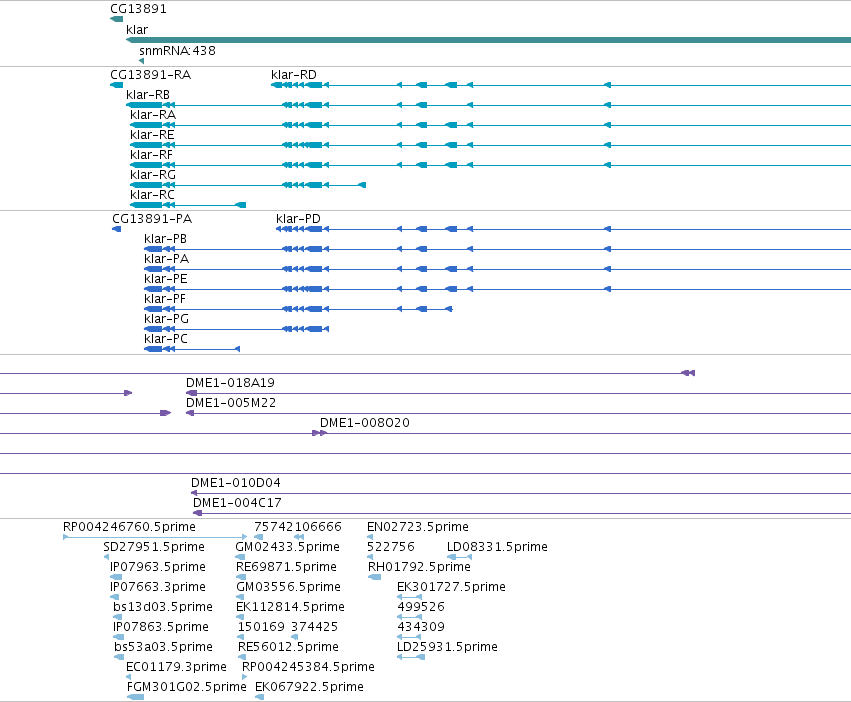This screenshot has width=851, height=702.
Task: Select the GM03556.5prime EST label
Action: click(288, 587)
